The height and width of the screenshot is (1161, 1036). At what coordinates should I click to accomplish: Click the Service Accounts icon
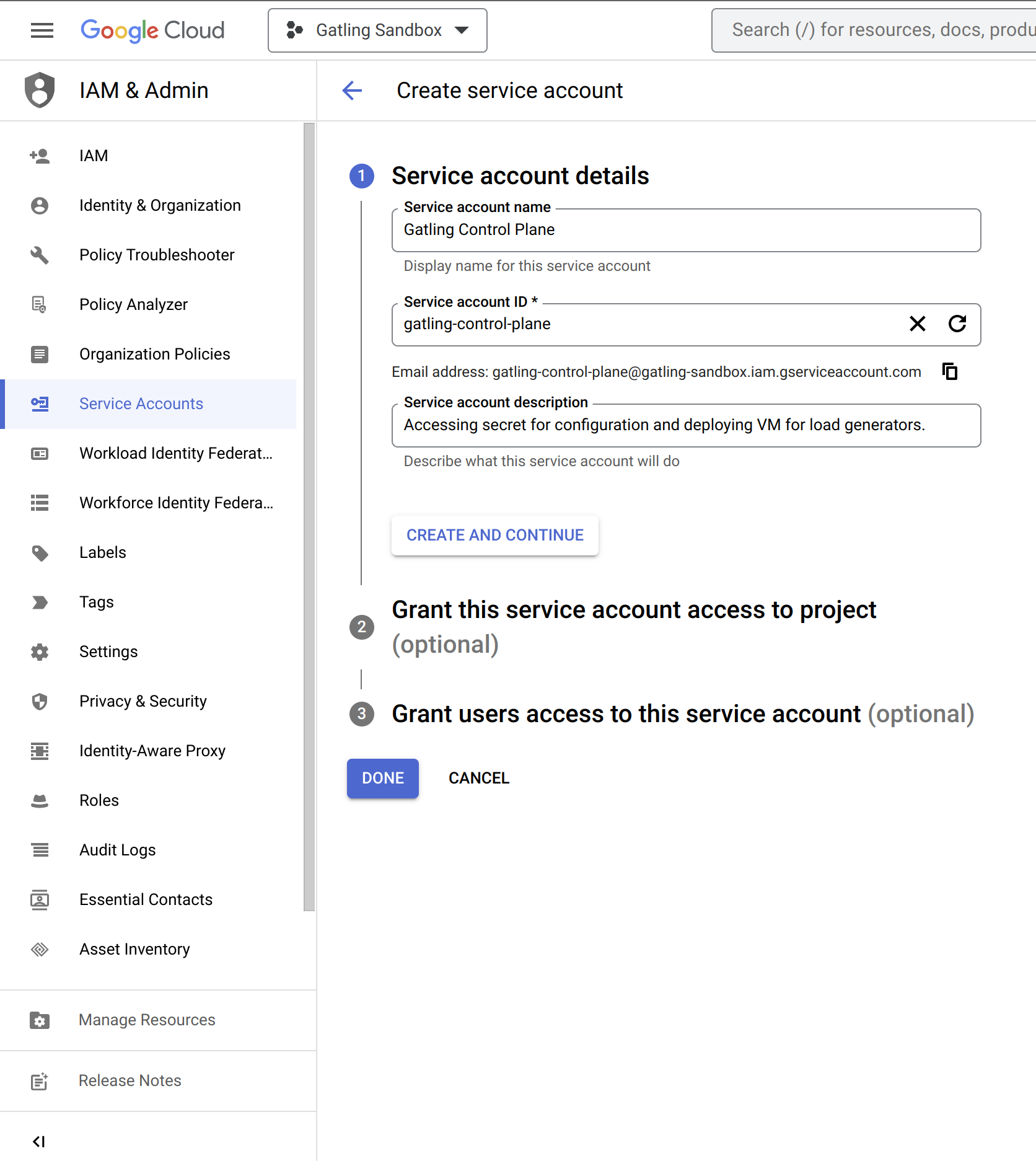(x=40, y=404)
